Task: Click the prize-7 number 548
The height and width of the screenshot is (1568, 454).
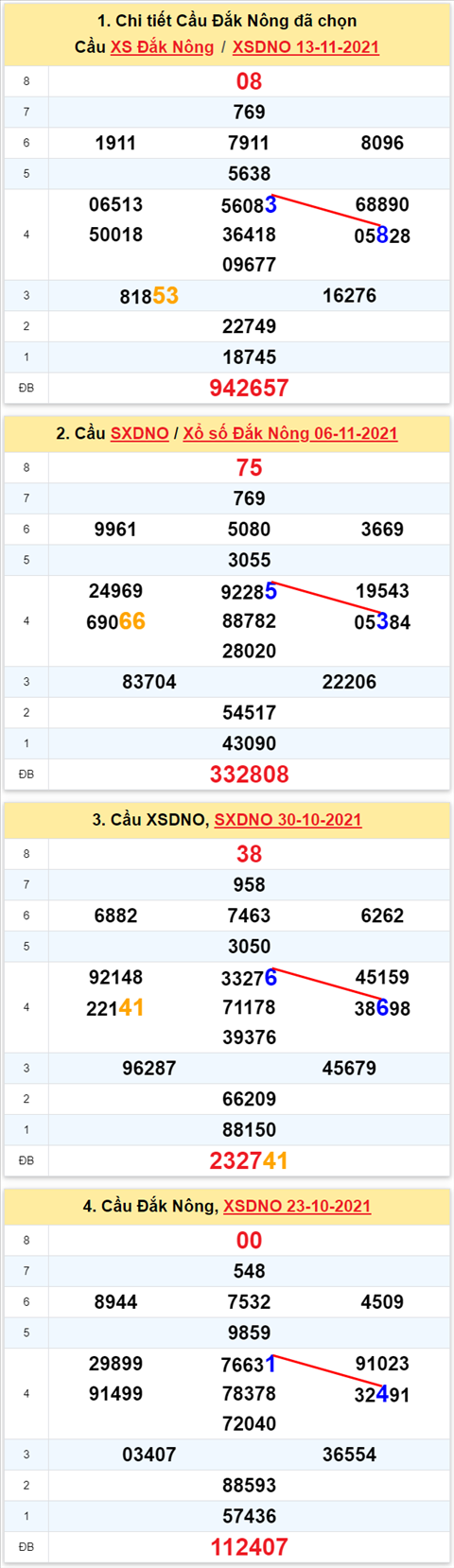Action: [x=249, y=1271]
